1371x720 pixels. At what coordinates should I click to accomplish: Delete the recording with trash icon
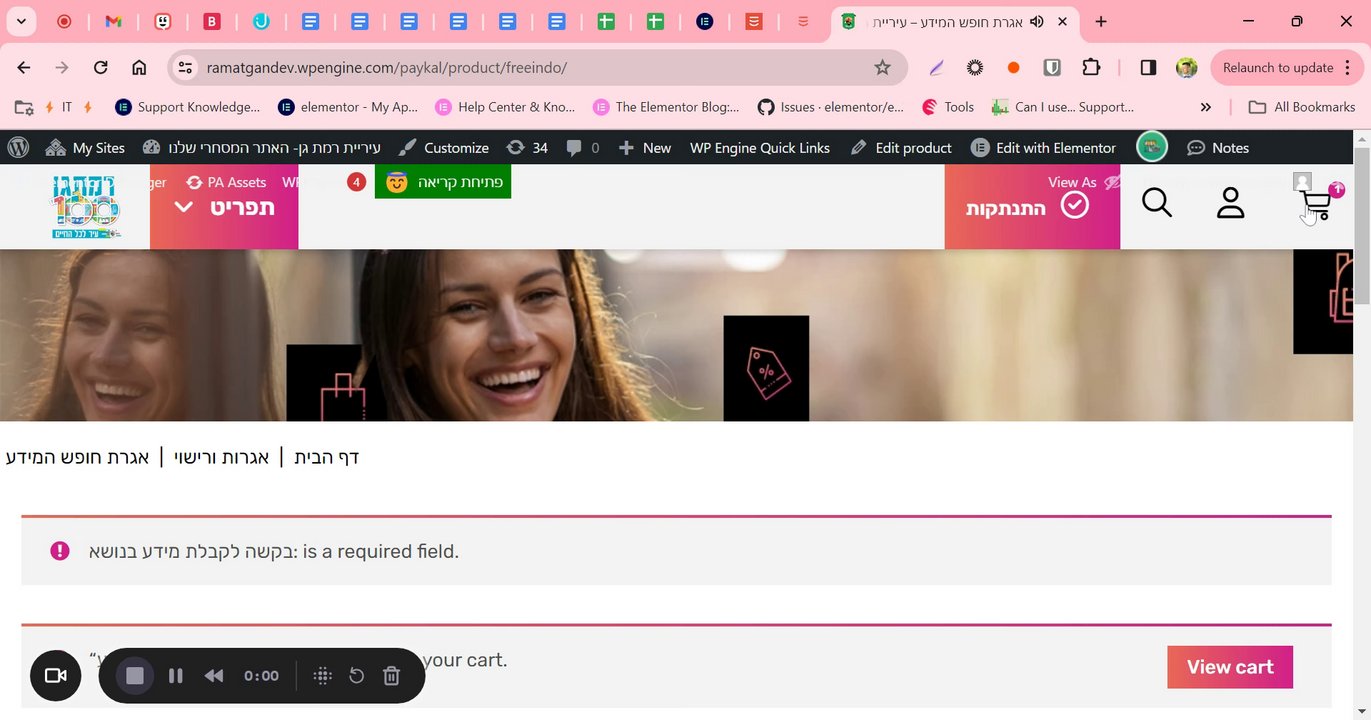[x=392, y=676]
